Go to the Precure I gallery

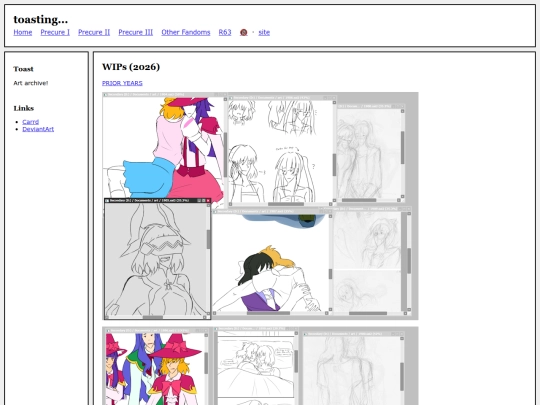55,32
